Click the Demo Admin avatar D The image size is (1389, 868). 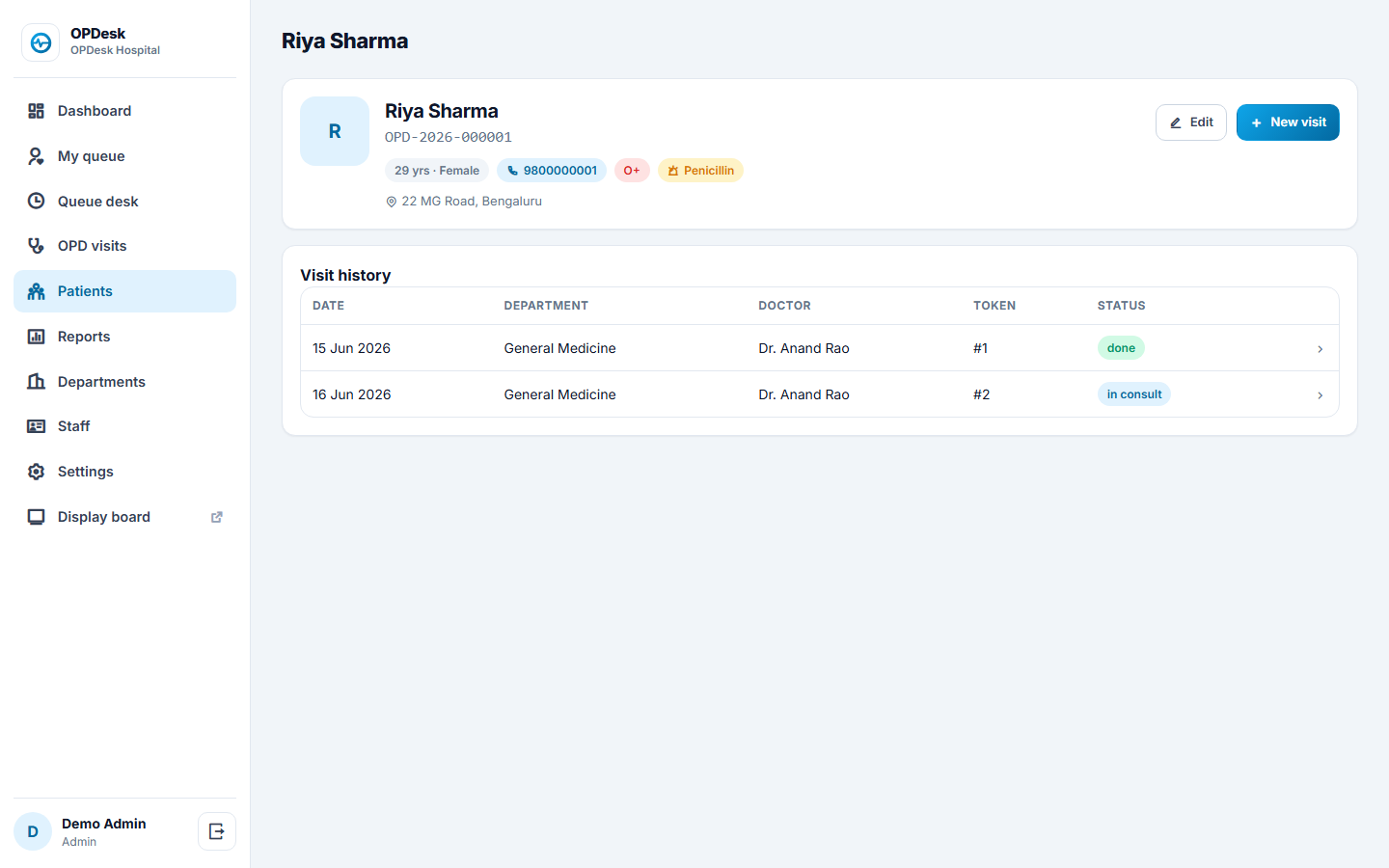(x=33, y=831)
